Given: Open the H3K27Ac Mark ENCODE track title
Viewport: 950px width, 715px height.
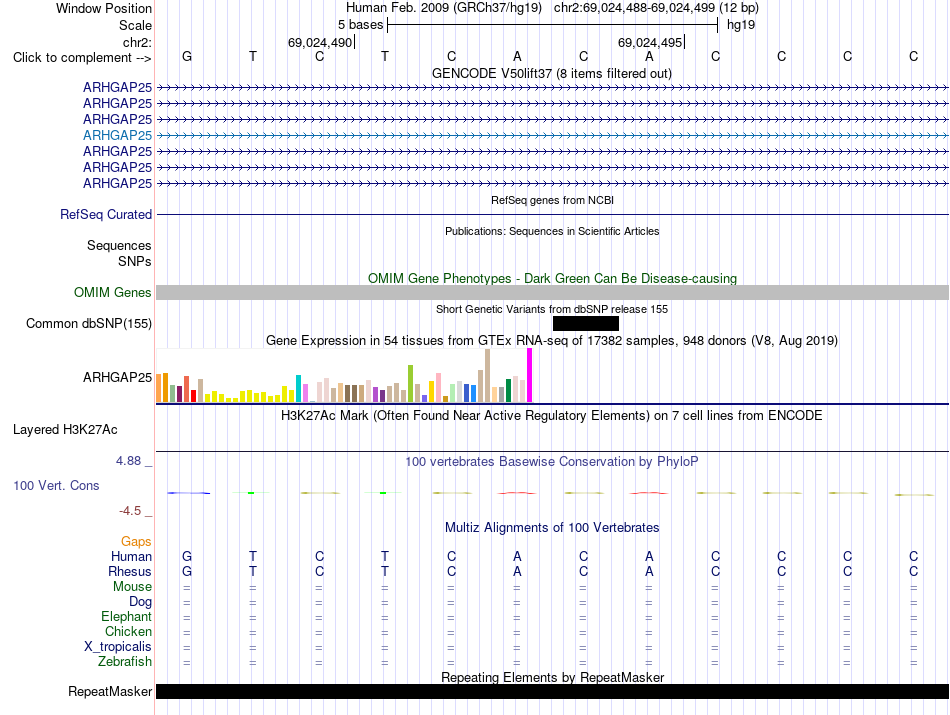Looking at the screenshot, I should (x=552, y=416).
